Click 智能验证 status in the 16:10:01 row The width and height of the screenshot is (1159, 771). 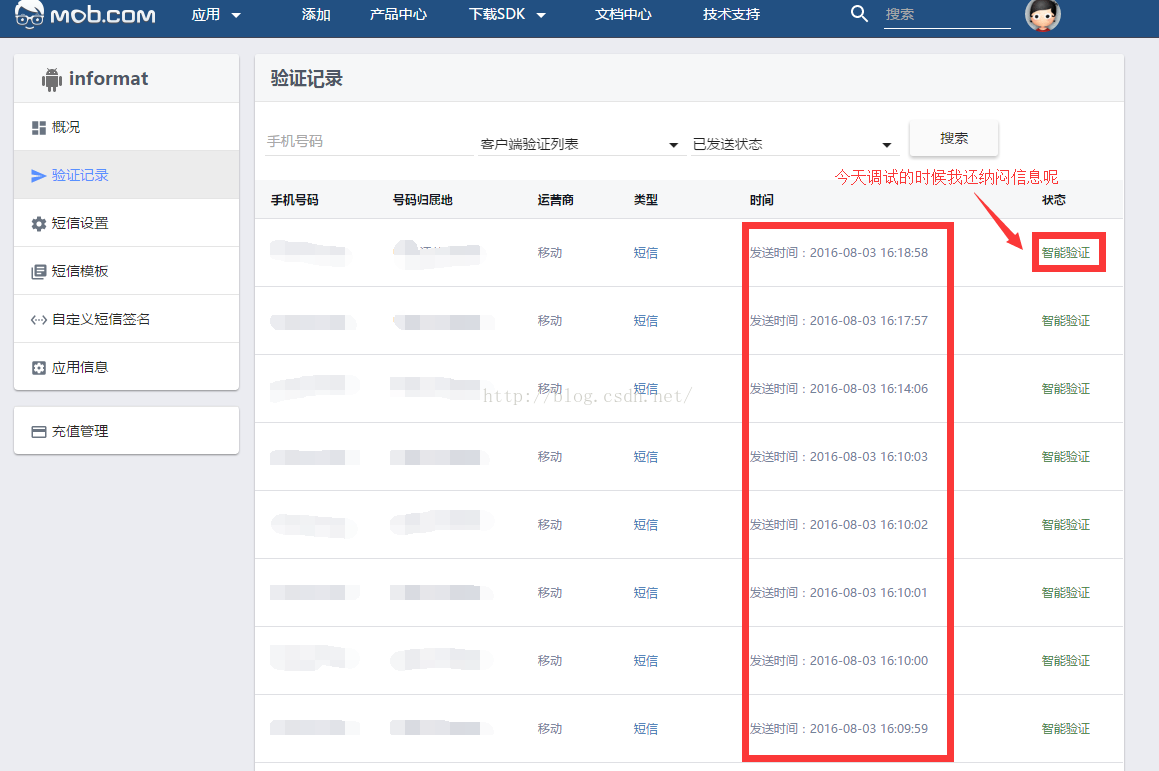coord(1065,593)
